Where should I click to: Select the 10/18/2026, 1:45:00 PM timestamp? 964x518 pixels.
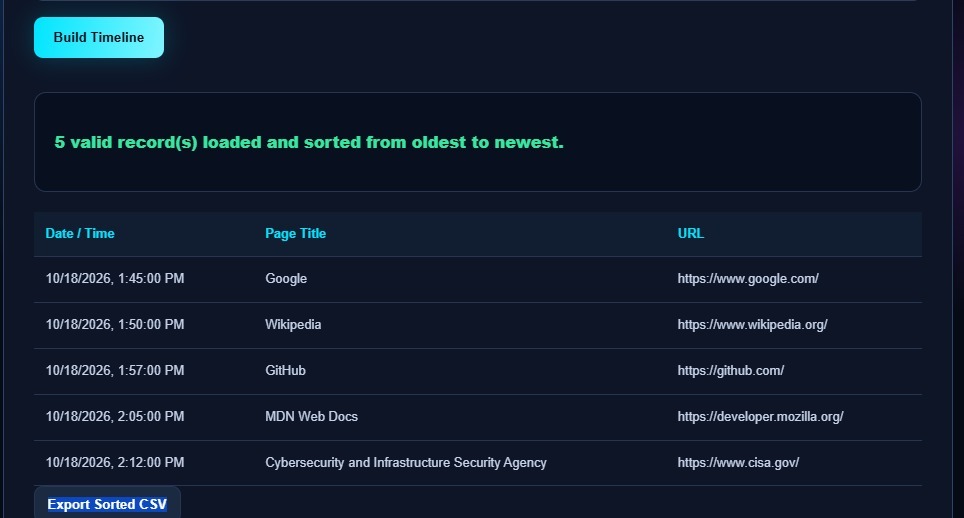tap(115, 278)
